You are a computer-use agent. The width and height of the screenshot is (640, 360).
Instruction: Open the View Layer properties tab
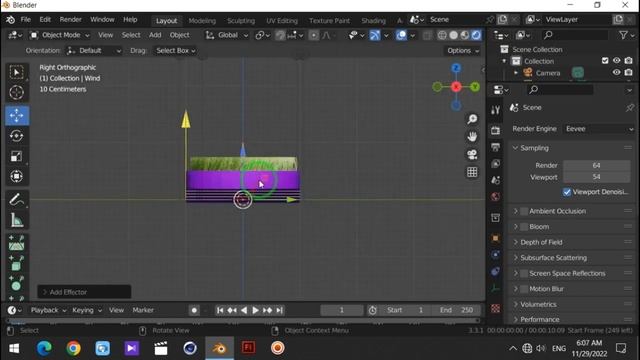click(496, 164)
